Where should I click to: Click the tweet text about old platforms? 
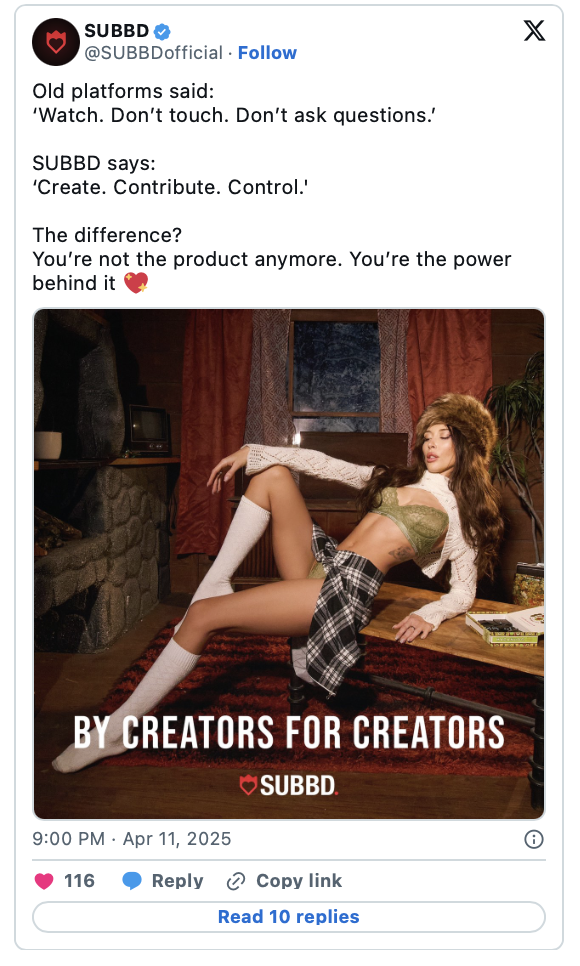[272, 187]
